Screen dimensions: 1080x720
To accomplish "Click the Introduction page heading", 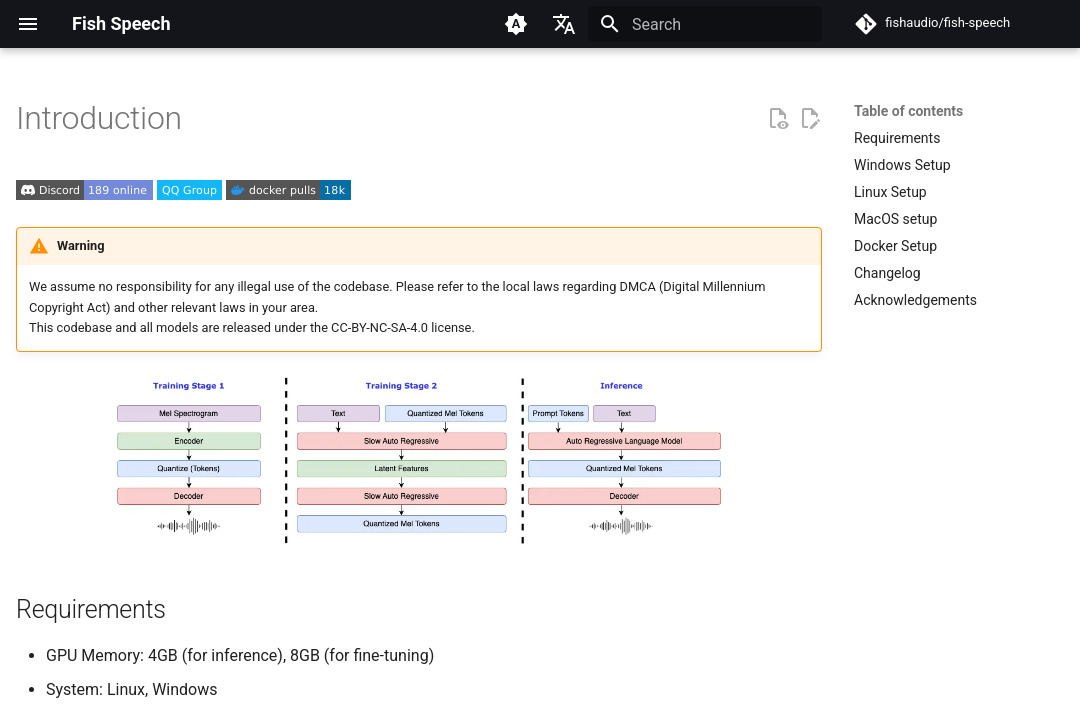I will pos(99,119).
